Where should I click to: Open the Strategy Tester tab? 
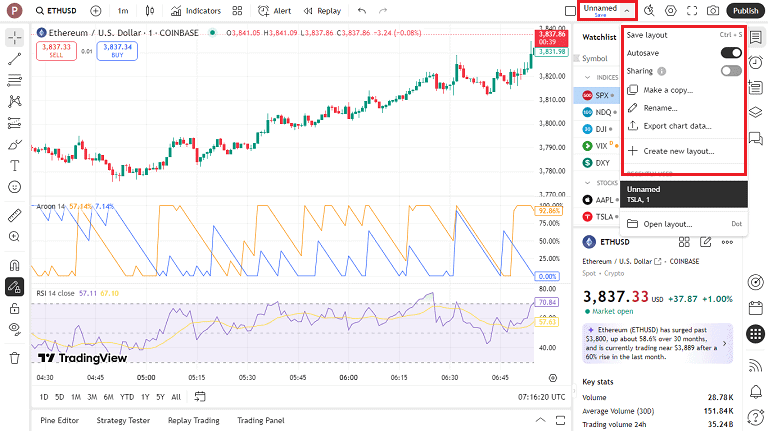[x=123, y=420]
